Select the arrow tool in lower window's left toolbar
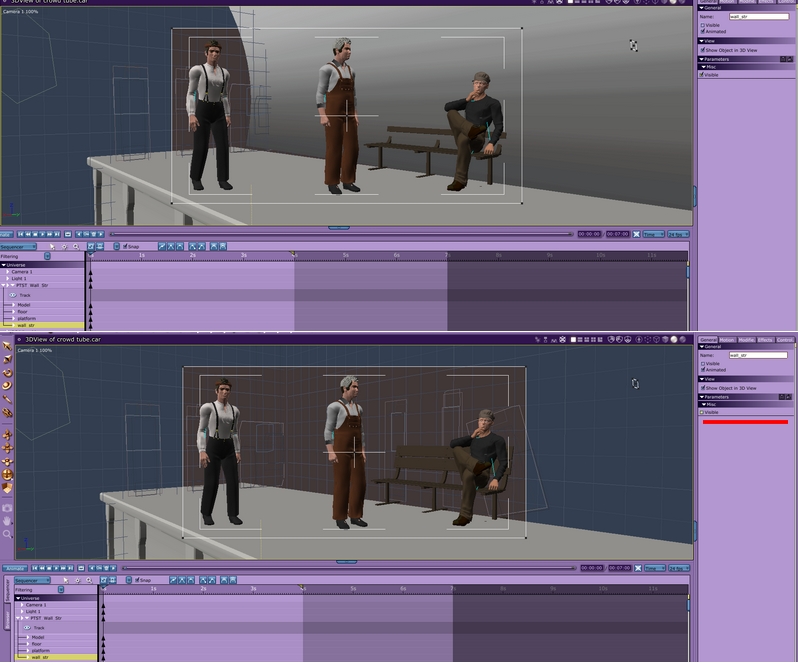Viewport: 798px width, 665px height. pos(7,346)
